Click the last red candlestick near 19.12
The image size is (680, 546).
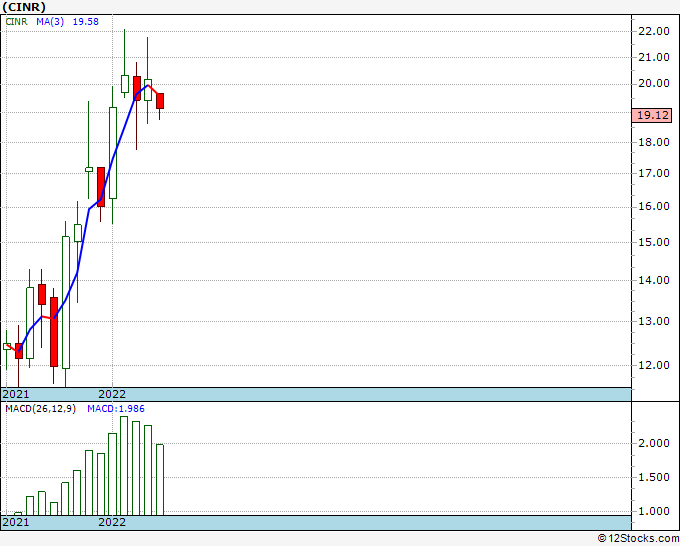pos(160,101)
